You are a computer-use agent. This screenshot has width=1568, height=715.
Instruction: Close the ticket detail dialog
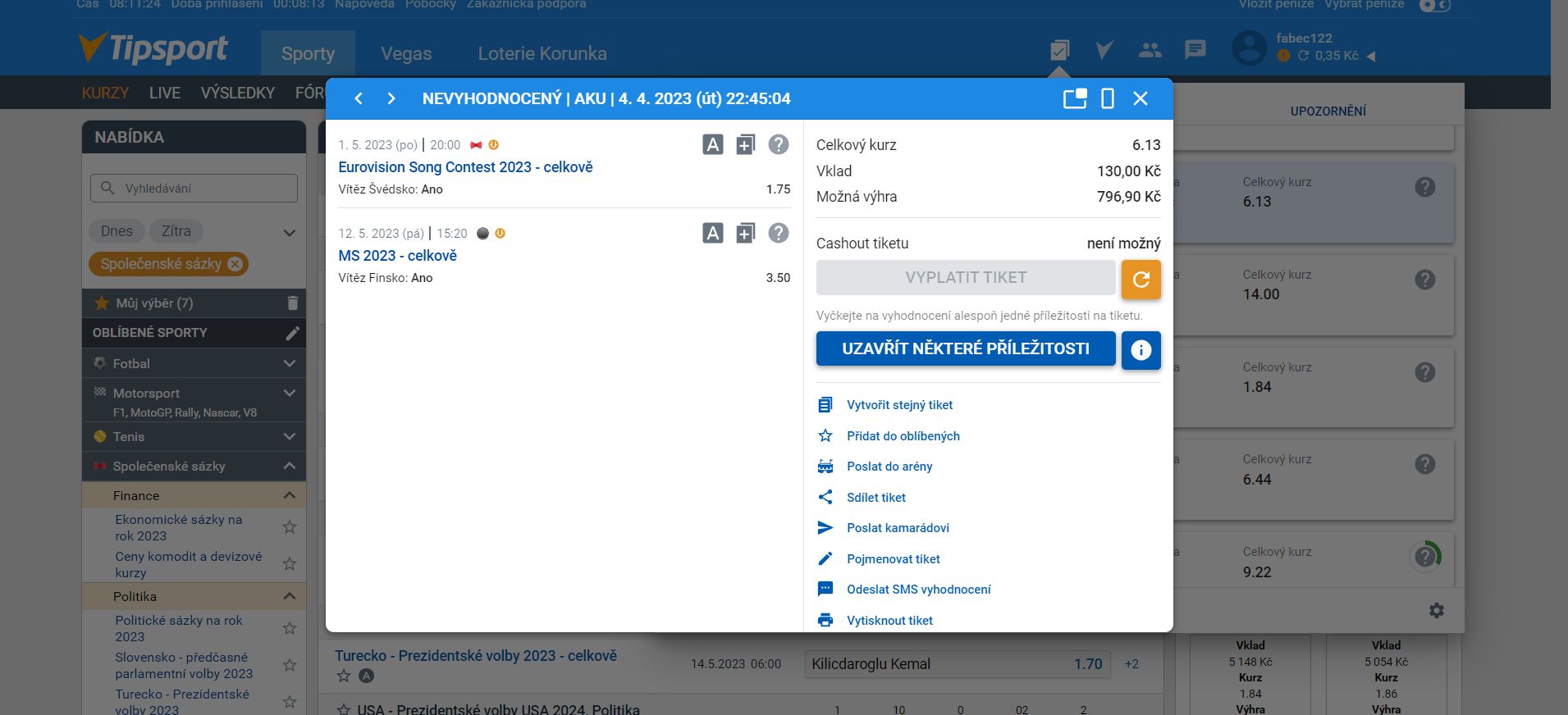pos(1141,98)
